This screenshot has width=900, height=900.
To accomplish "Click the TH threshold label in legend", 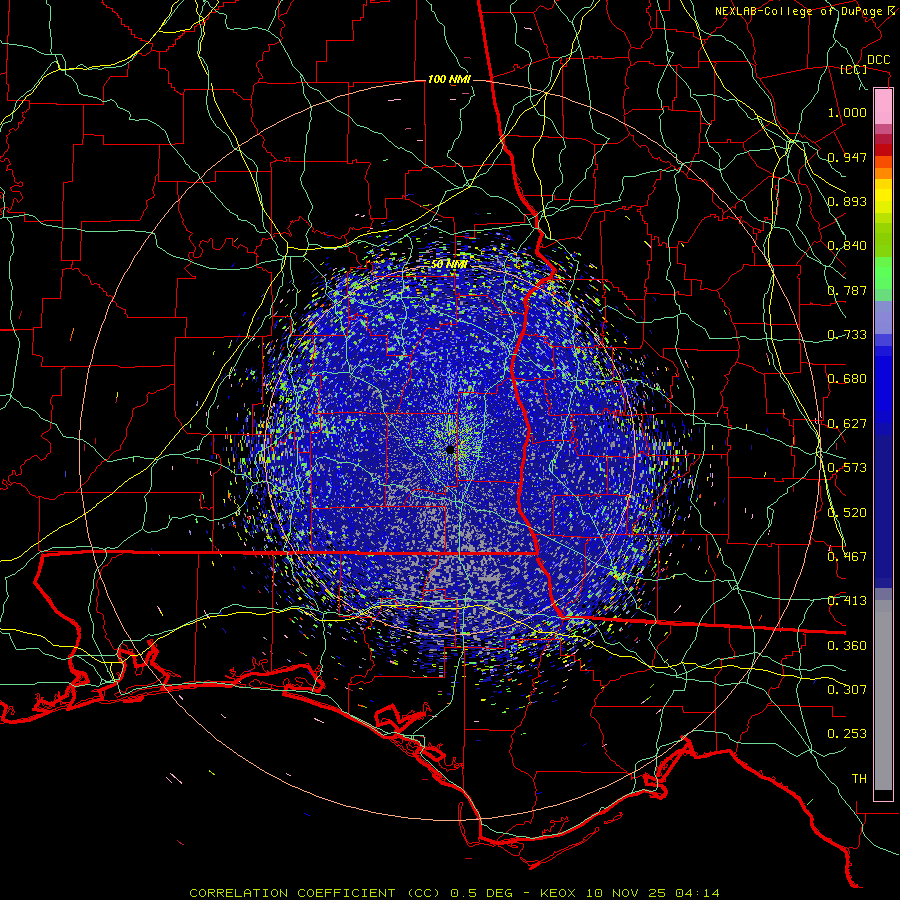I will click(859, 779).
